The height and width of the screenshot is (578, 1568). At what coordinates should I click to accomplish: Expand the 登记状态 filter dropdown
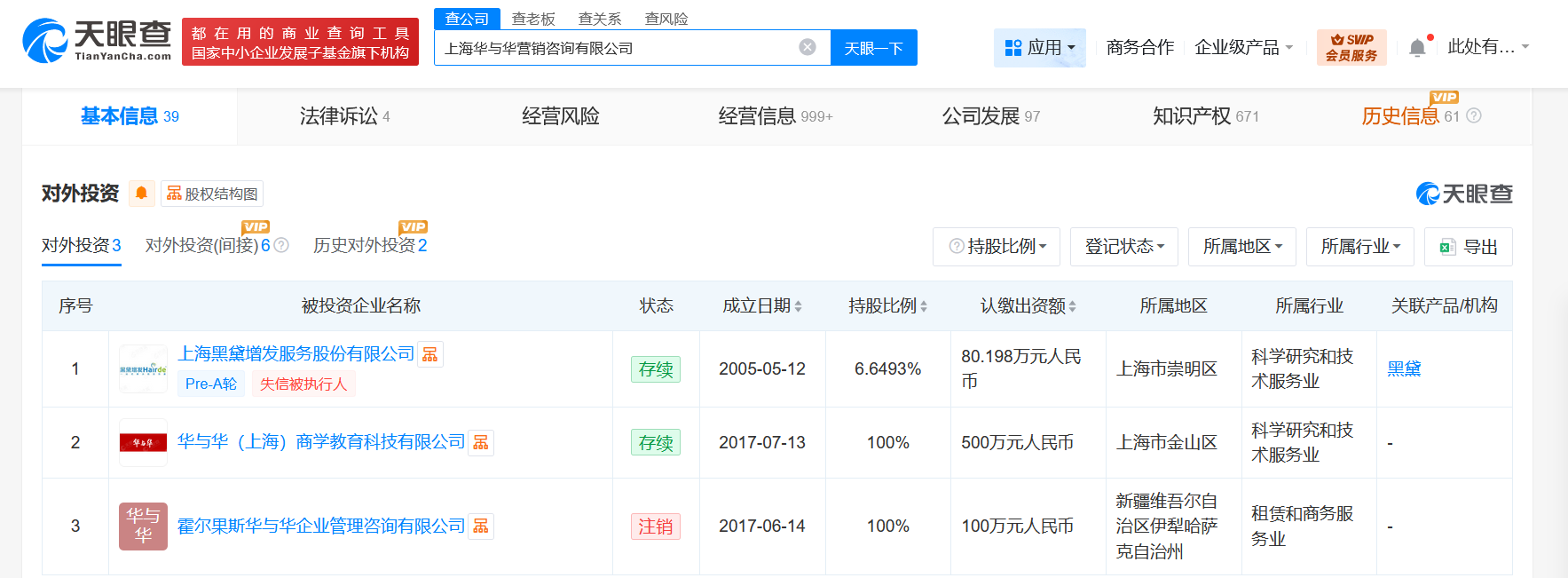(1123, 247)
